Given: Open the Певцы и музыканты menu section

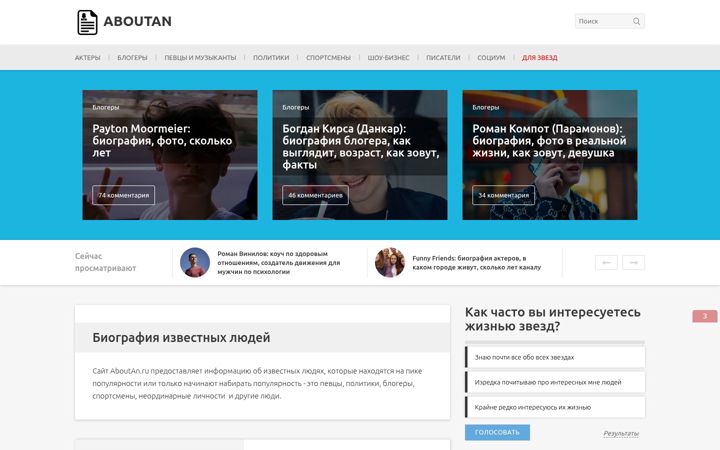Looking at the screenshot, I should [x=200, y=58].
